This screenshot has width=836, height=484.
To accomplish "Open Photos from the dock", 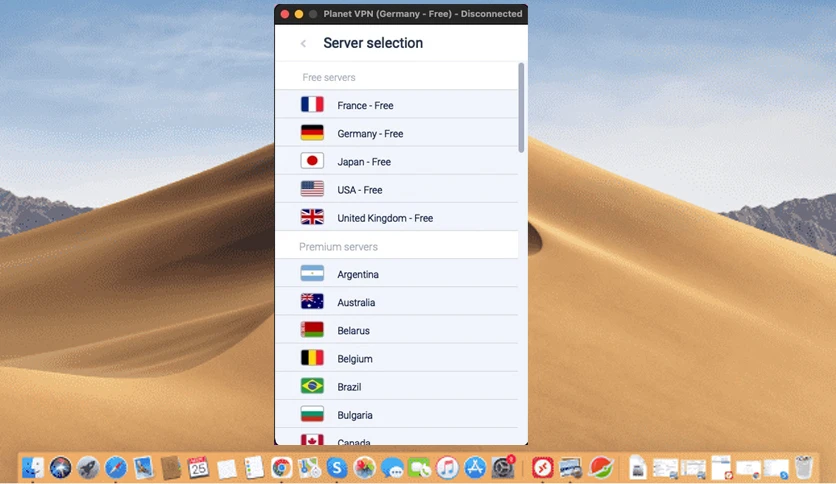I will click(365, 468).
